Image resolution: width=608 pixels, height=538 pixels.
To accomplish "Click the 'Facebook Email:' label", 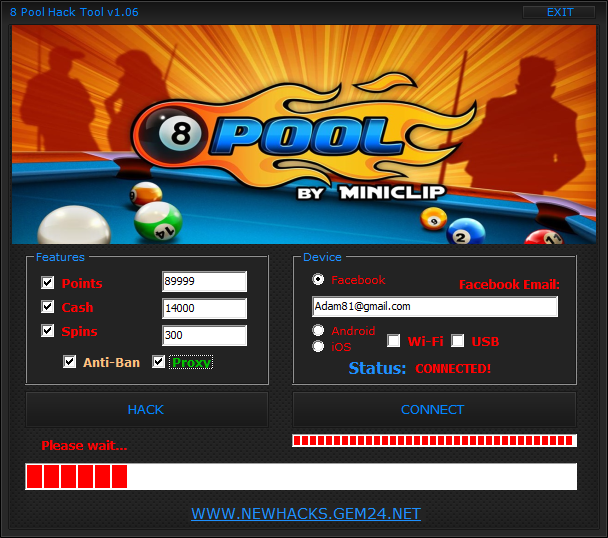I will point(509,285).
